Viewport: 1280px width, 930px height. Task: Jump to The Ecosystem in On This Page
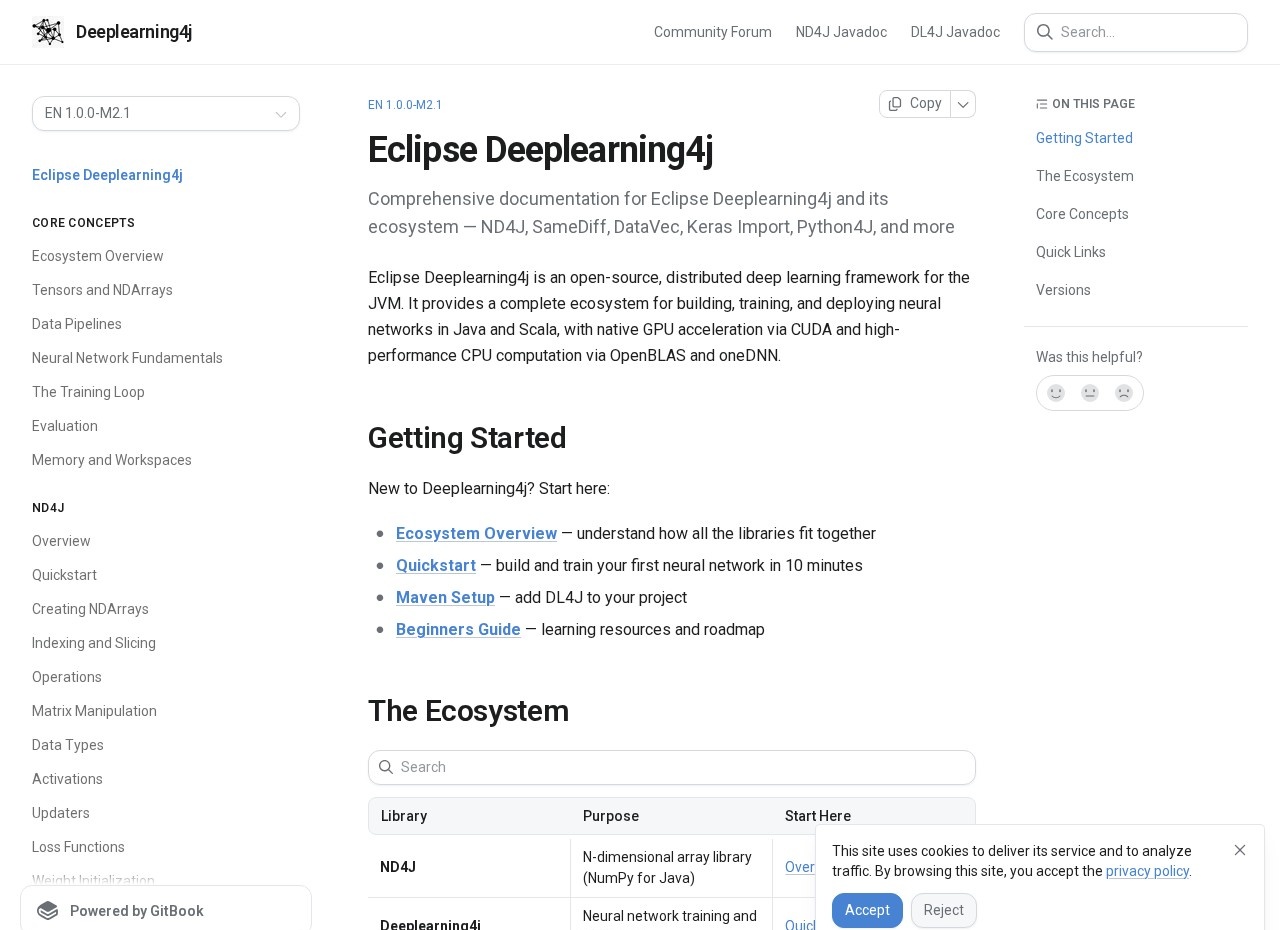1085,176
